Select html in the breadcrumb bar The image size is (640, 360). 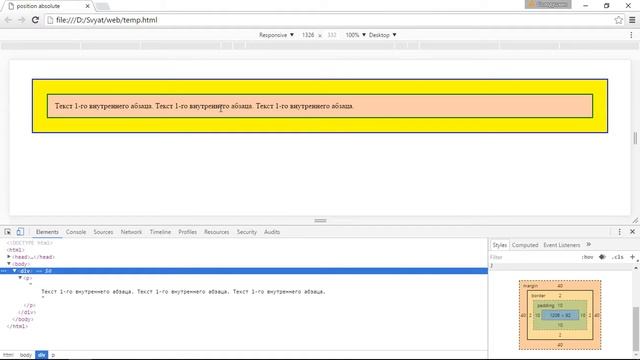coord(8,355)
